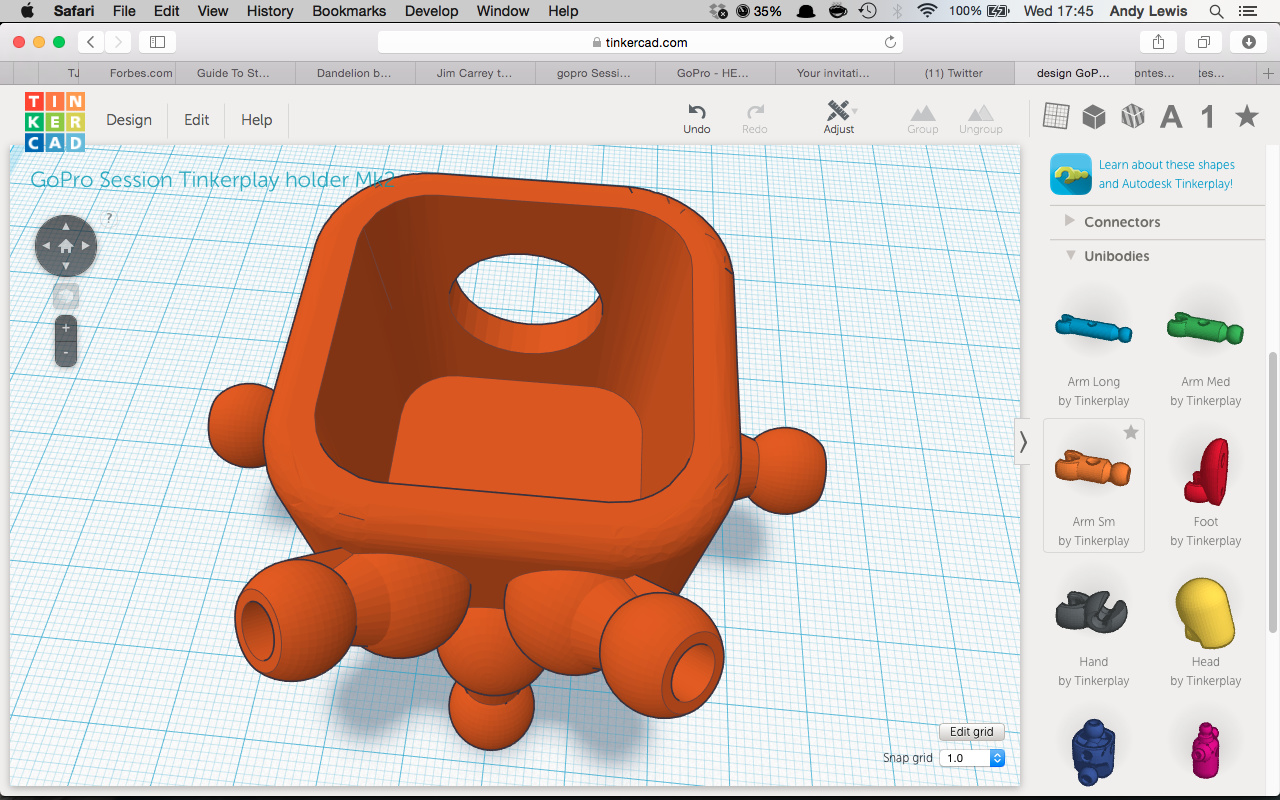Viewport: 1280px width, 800px height.
Task: Click the home view button
Action: 66,246
